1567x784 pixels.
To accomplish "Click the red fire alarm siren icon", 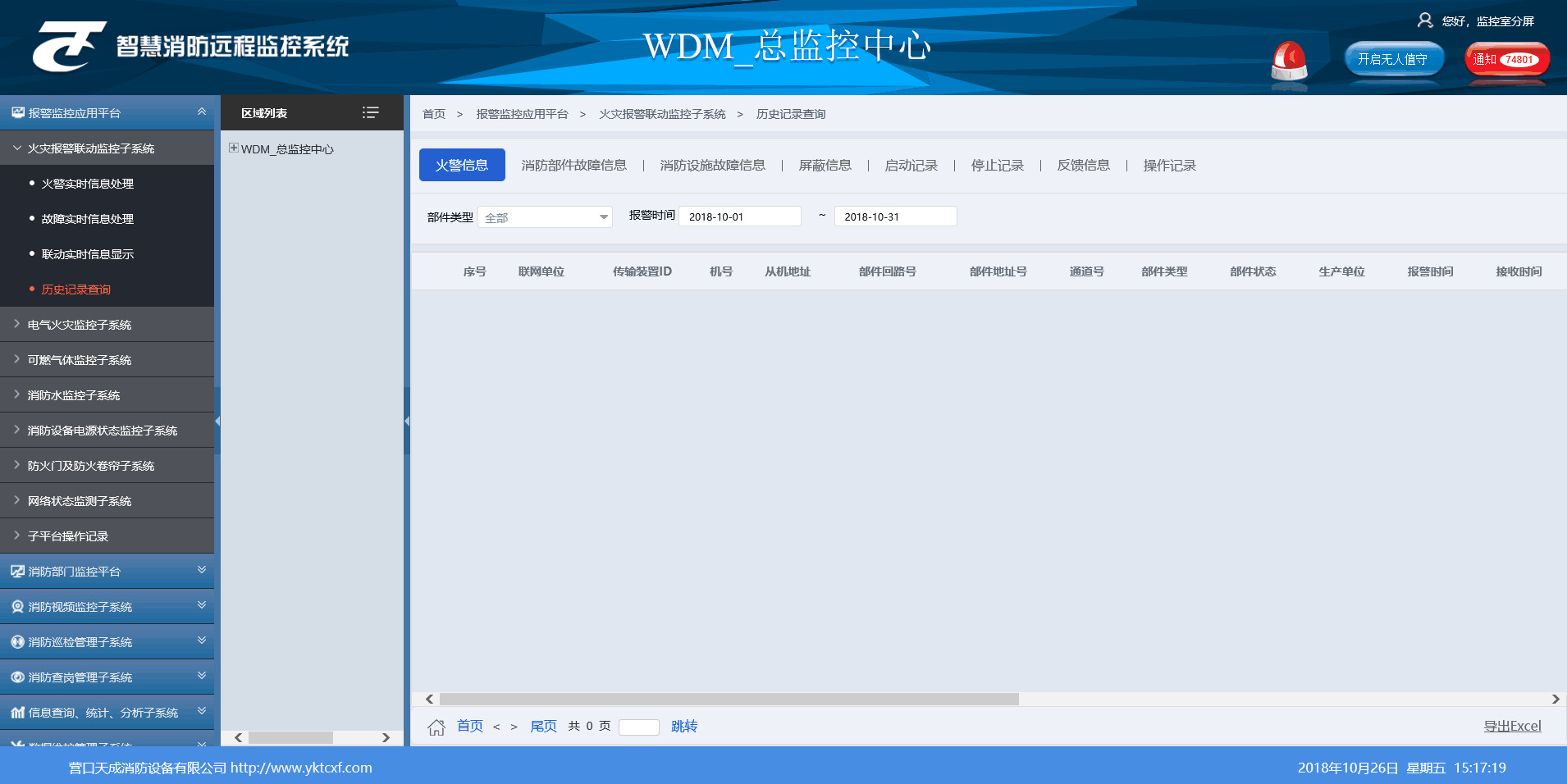I will coord(1289,62).
